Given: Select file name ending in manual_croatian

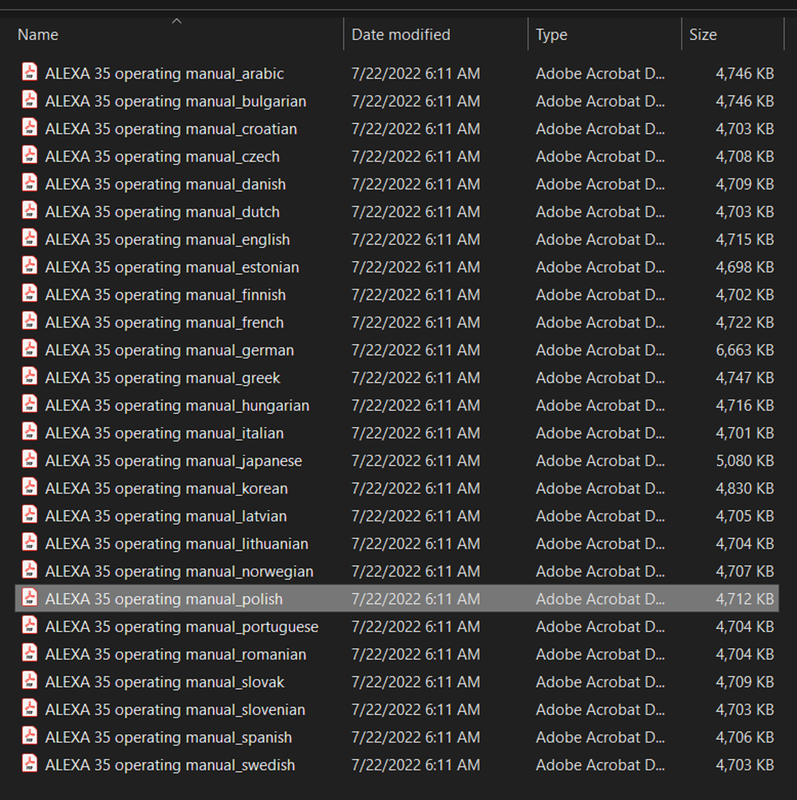Looking at the screenshot, I should pyautogui.click(x=171, y=129).
